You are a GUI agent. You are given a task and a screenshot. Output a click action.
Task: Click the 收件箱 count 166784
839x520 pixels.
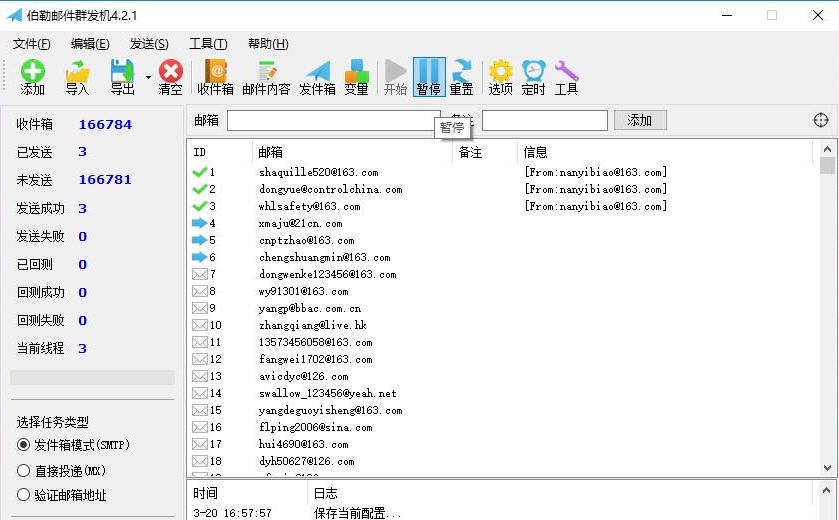click(105, 125)
